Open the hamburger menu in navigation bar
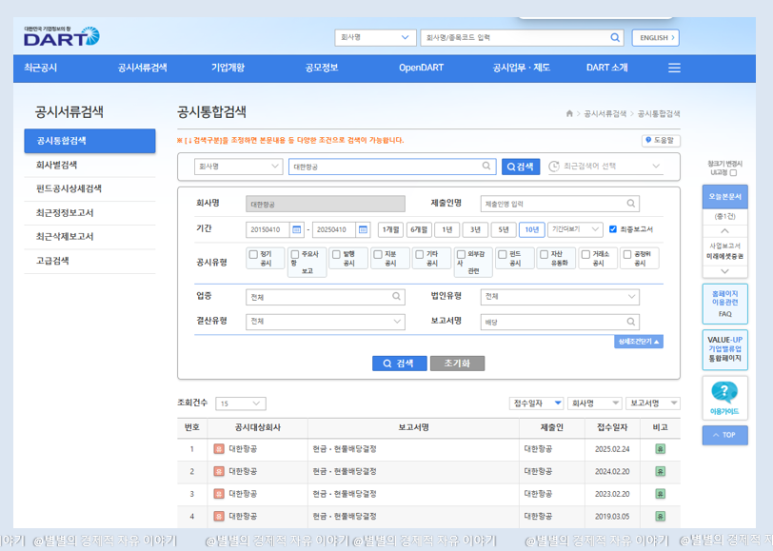The image size is (773, 551). pyautogui.click(x=674, y=68)
